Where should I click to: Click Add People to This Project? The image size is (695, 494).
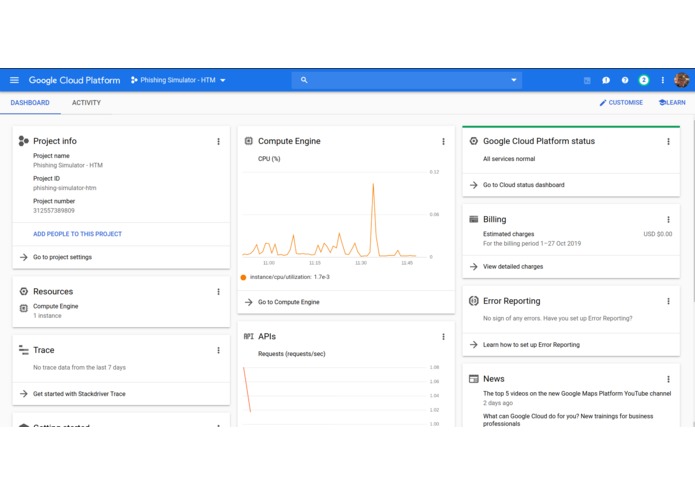(78, 234)
